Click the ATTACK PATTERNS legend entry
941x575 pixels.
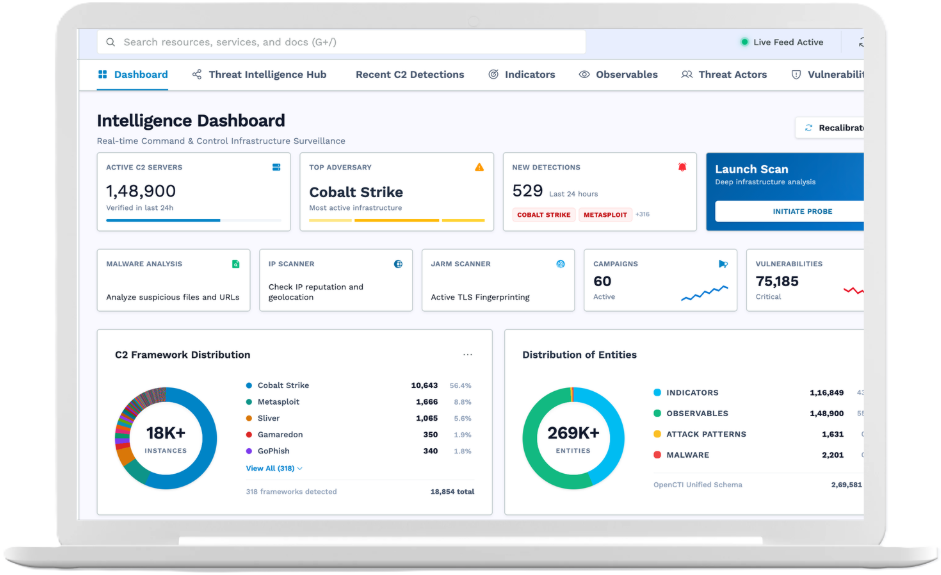click(x=759, y=434)
